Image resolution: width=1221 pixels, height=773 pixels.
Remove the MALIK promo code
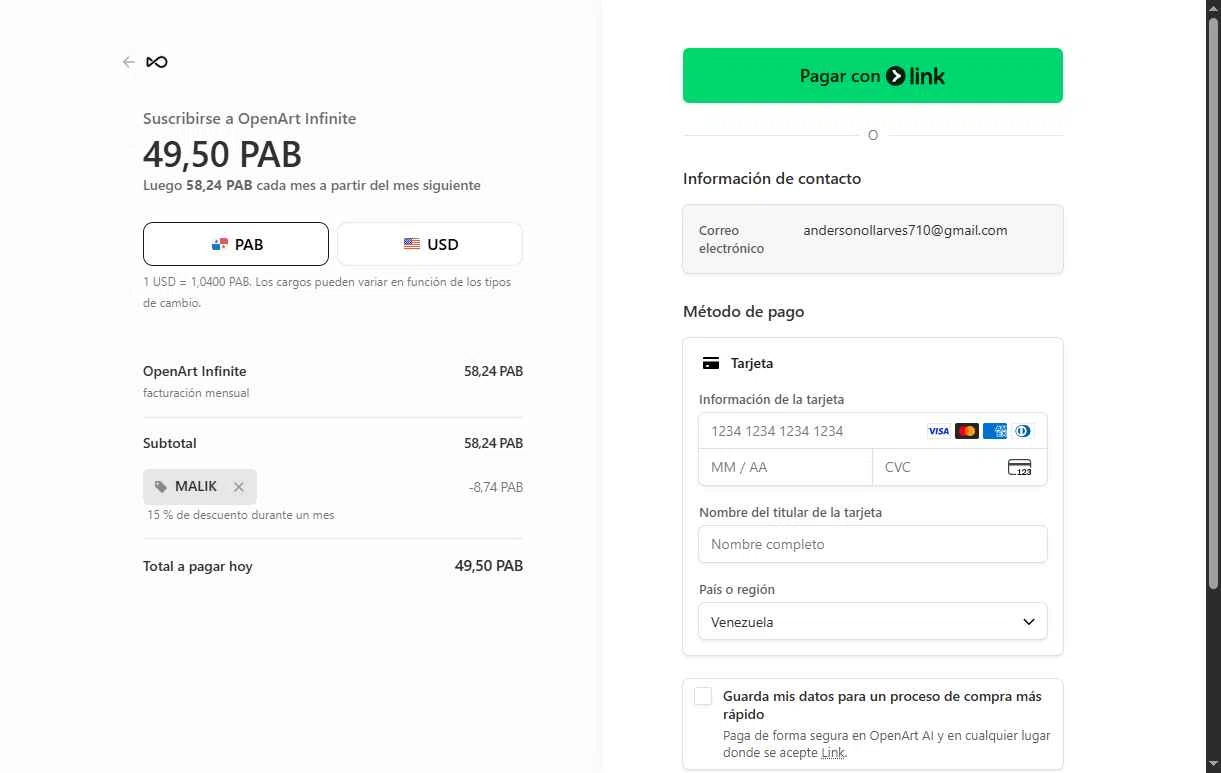238,487
